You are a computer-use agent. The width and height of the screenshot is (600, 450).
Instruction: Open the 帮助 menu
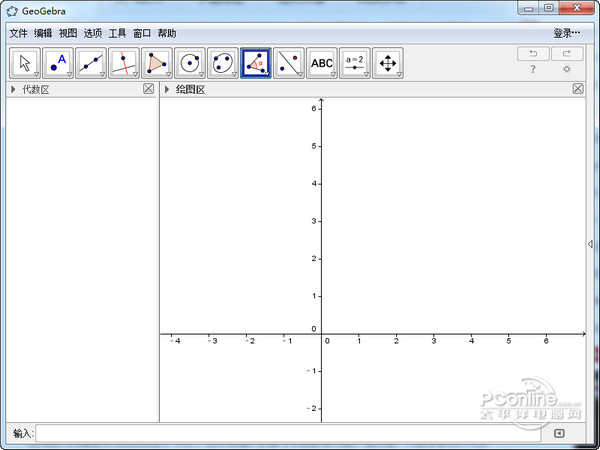pos(167,33)
